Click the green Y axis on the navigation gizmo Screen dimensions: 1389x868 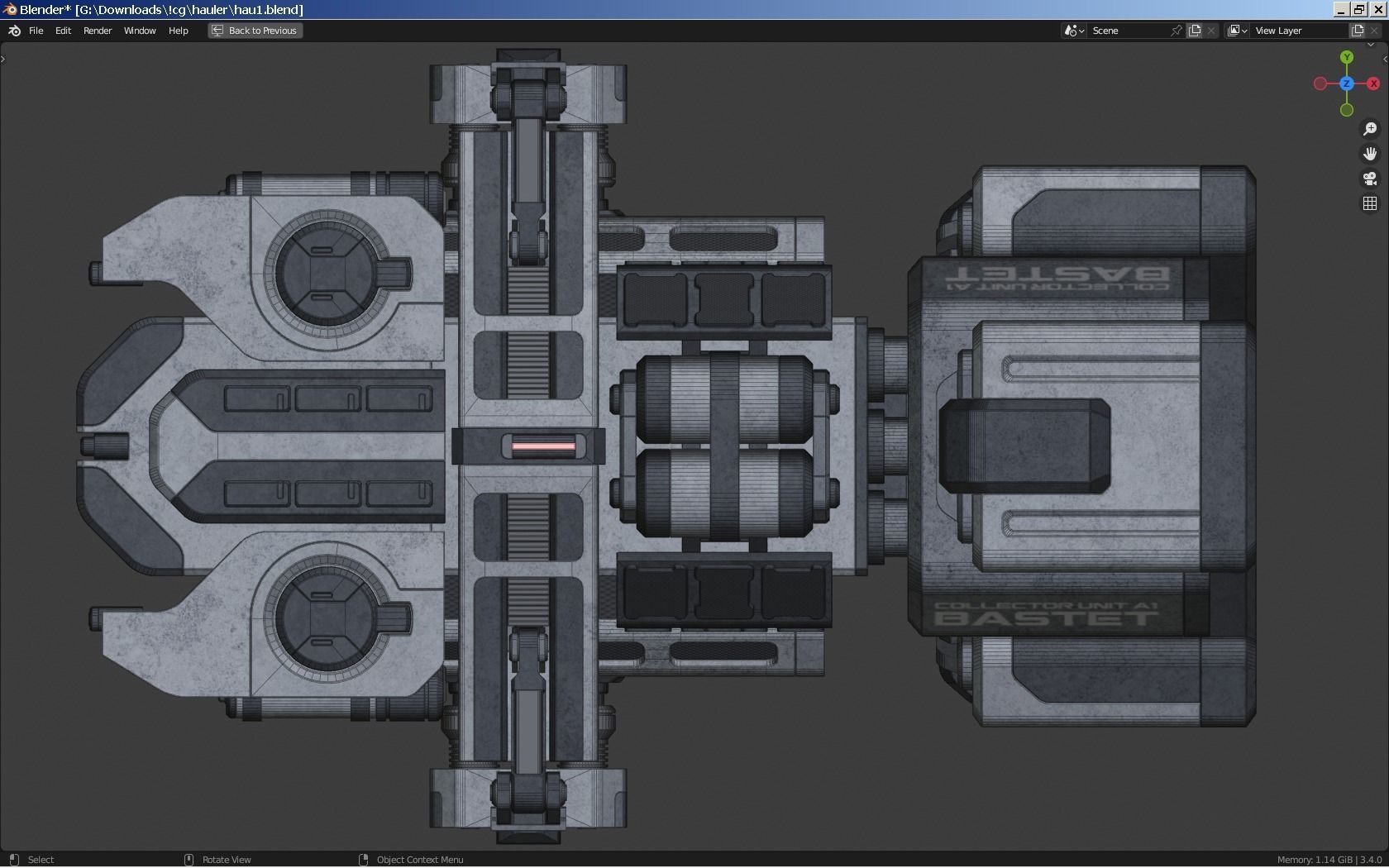point(1347,58)
